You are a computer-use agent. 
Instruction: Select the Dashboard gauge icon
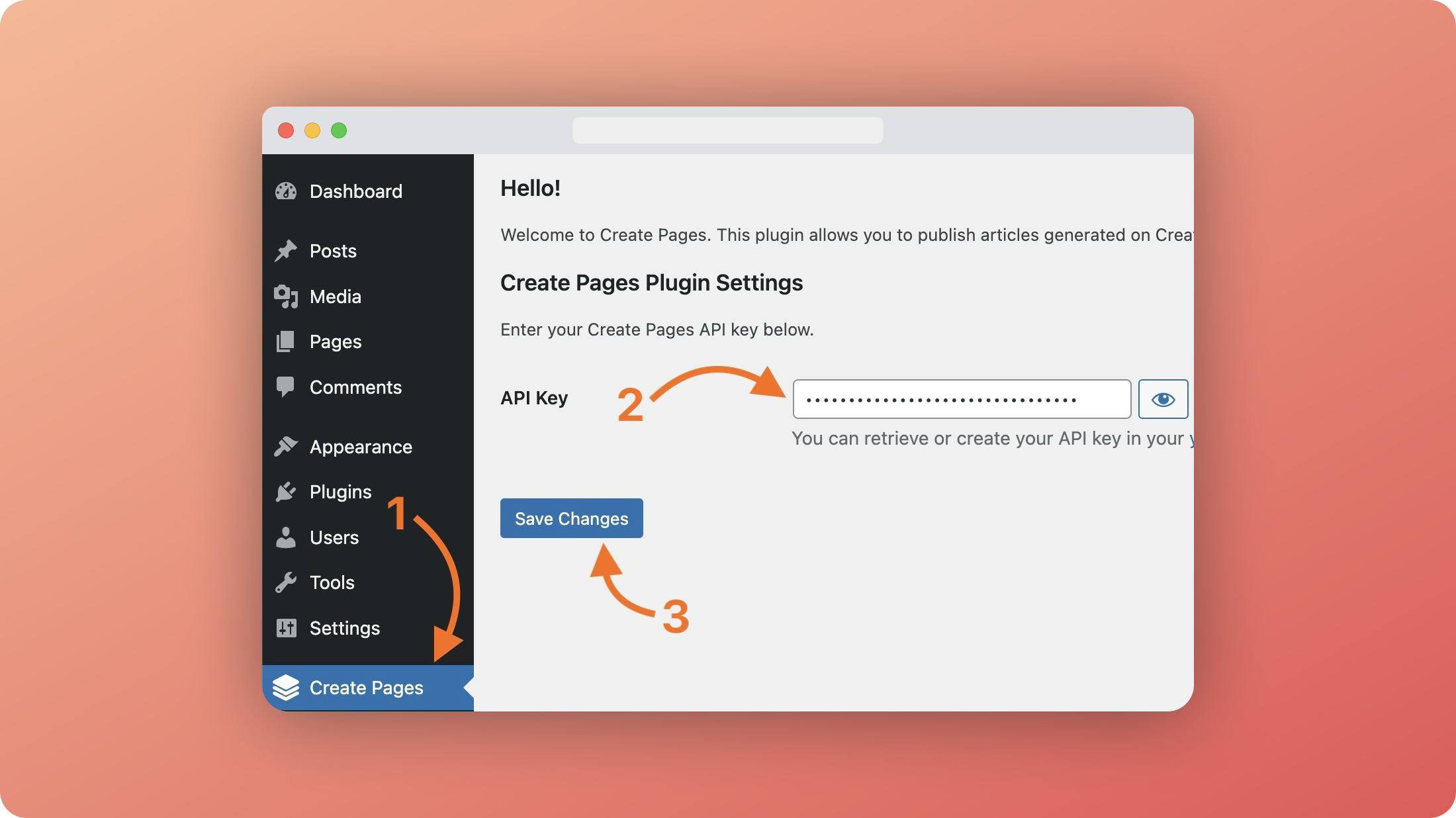(x=286, y=191)
